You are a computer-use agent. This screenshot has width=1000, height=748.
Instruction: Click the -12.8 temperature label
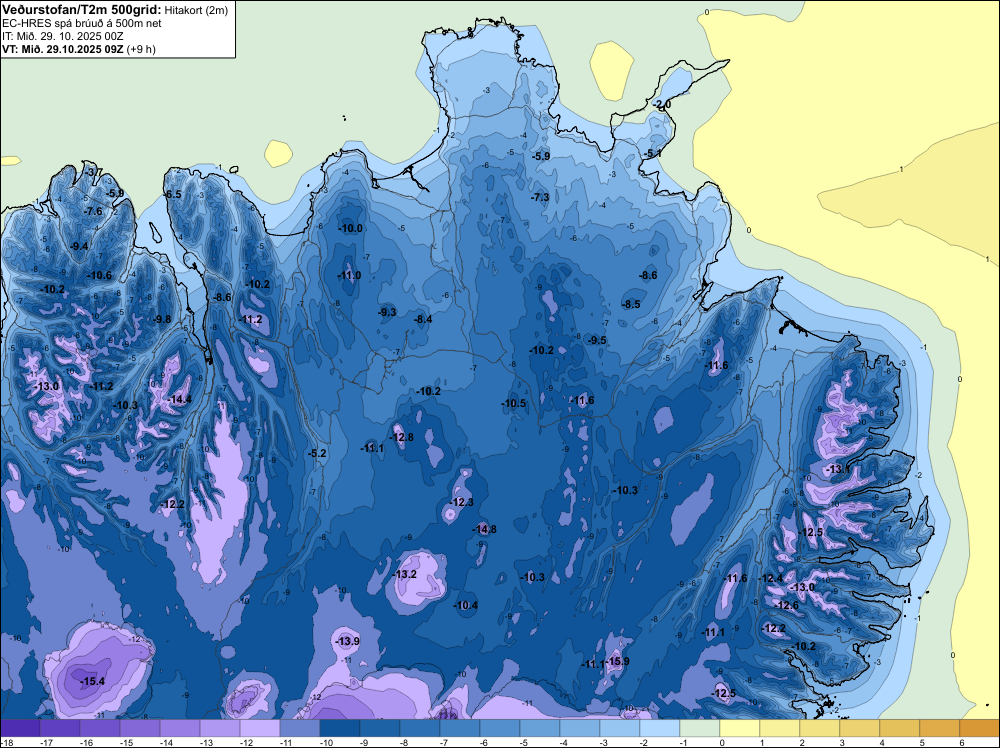click(402, 437)
